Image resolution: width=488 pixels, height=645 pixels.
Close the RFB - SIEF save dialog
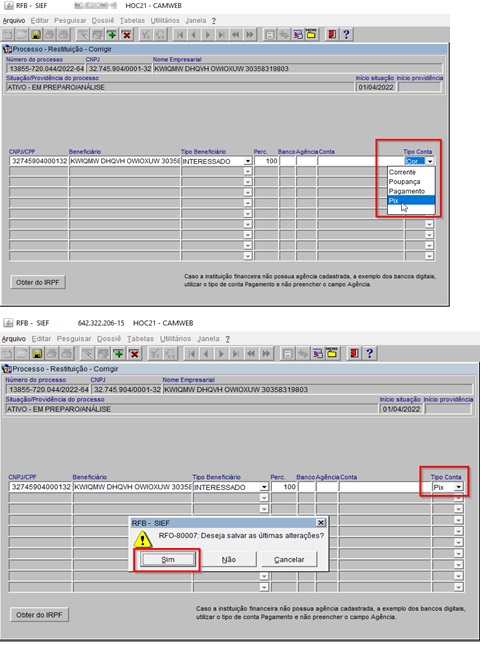(x=321, y=522)
